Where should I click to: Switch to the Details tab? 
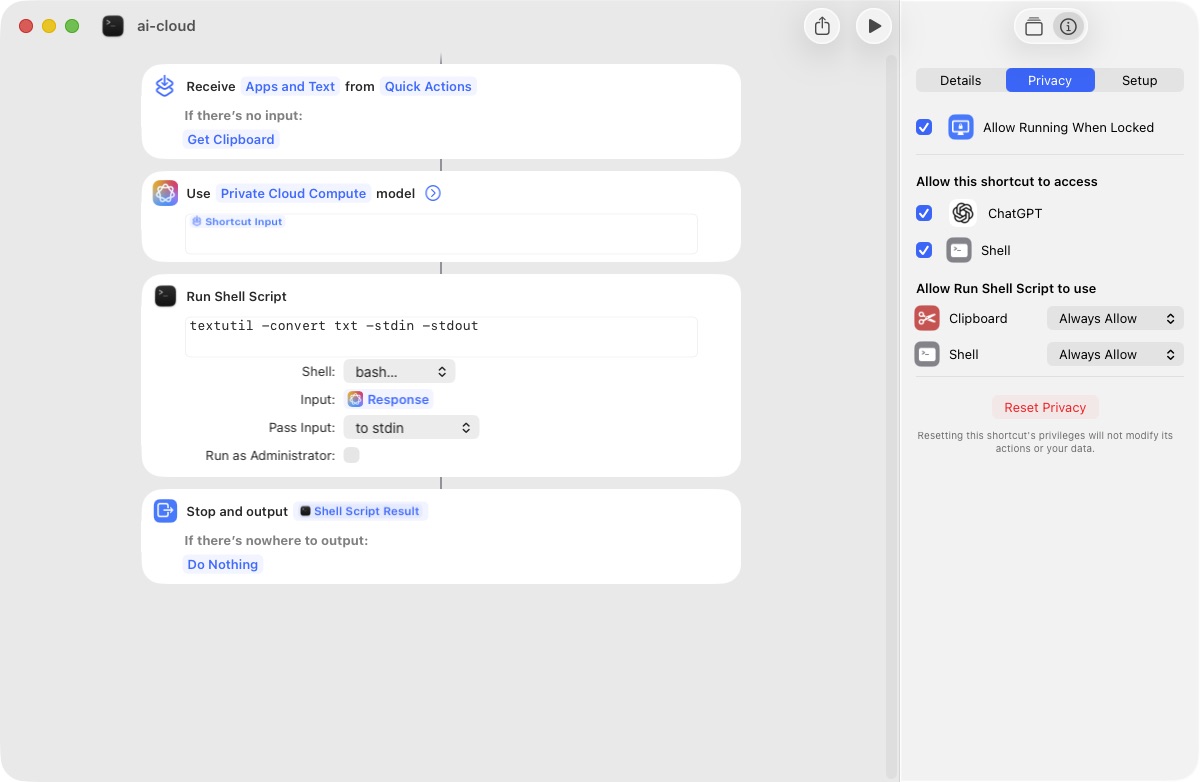click(x=960, y=80)
